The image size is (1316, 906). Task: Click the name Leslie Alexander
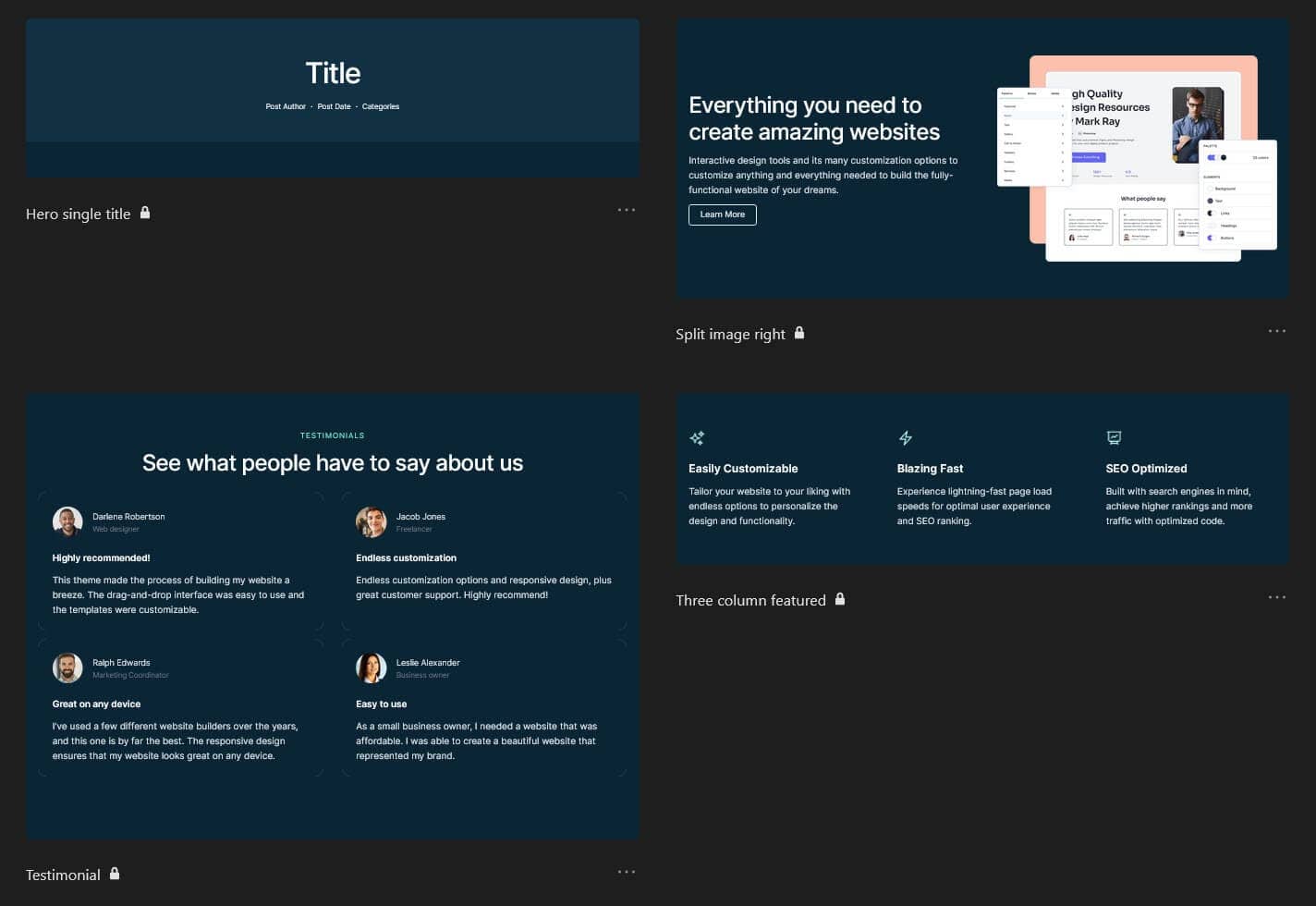click(428, 663)
